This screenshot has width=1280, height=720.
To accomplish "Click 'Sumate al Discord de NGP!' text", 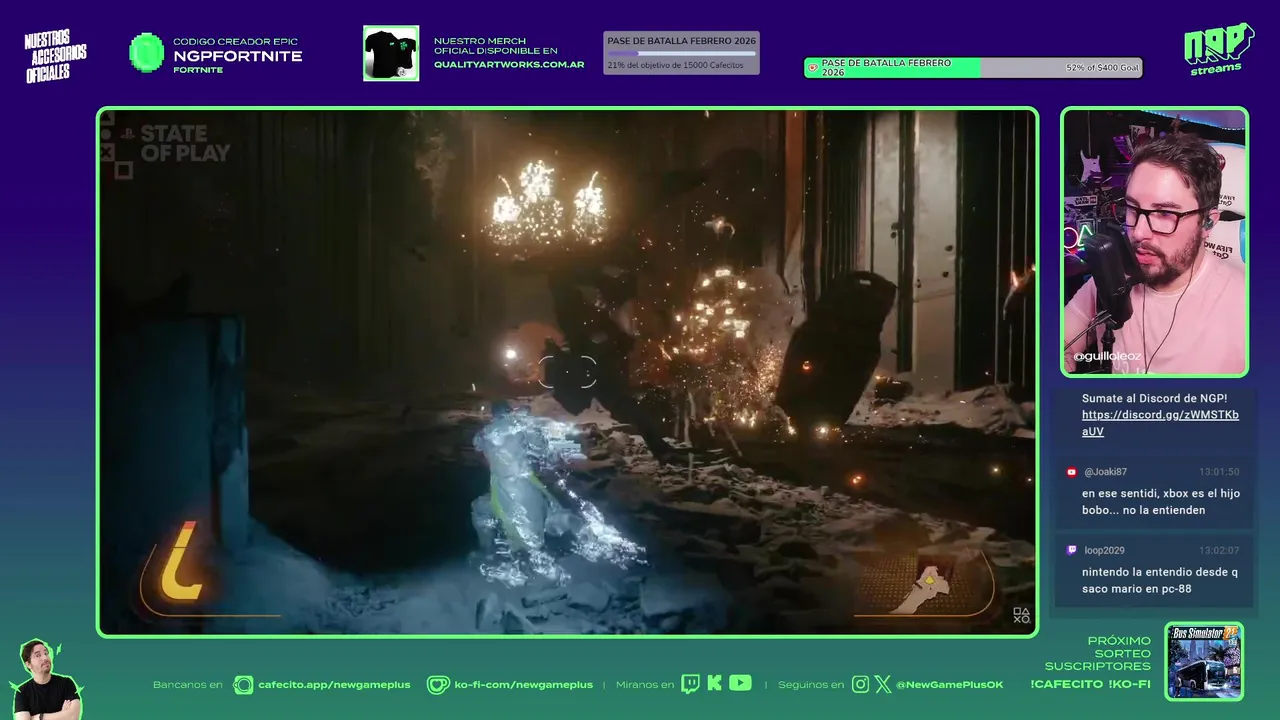I will pyautogui.click(x=1154, y=398).
